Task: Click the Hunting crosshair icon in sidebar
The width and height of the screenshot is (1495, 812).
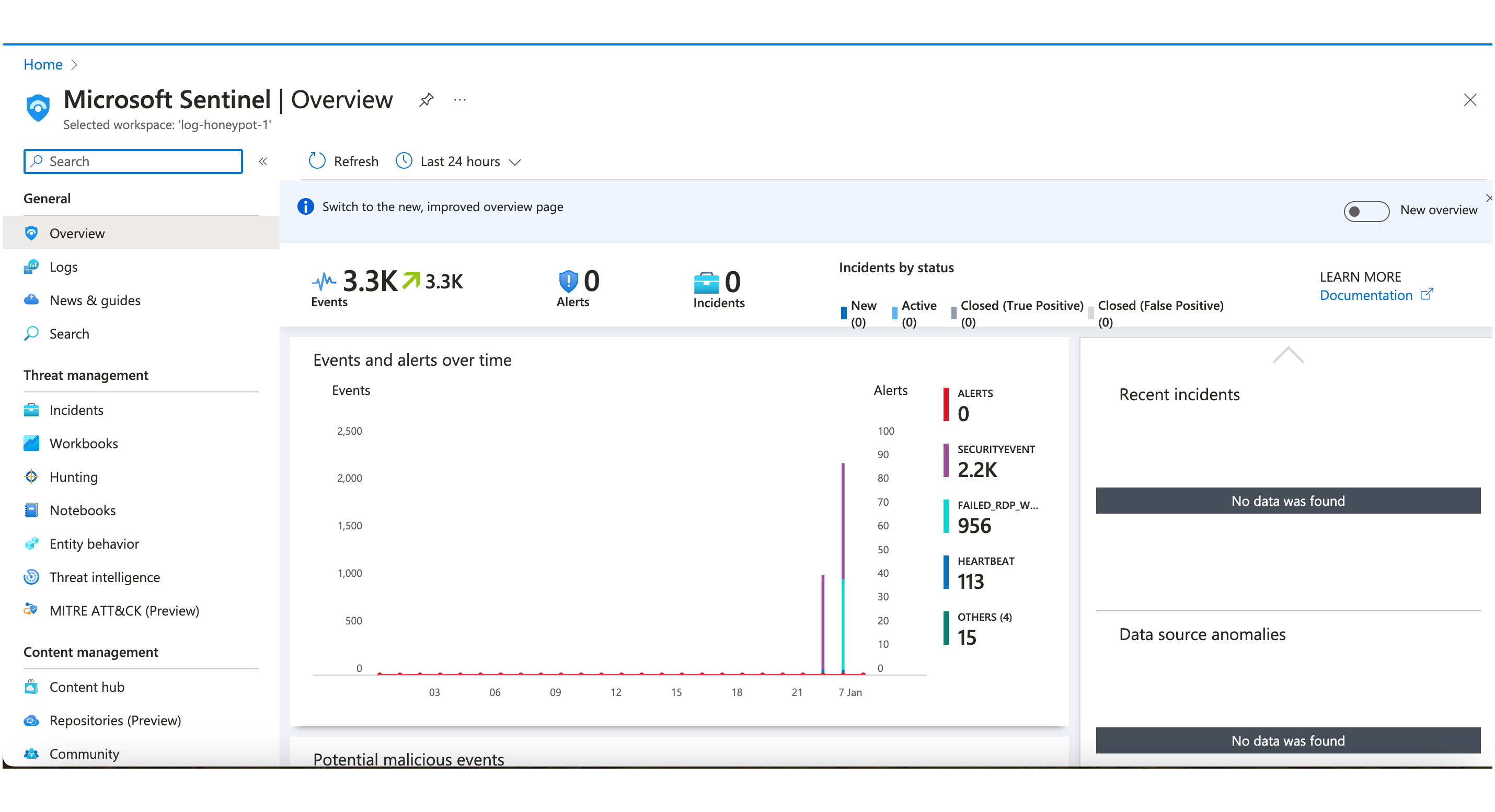Action: [31, 477]
